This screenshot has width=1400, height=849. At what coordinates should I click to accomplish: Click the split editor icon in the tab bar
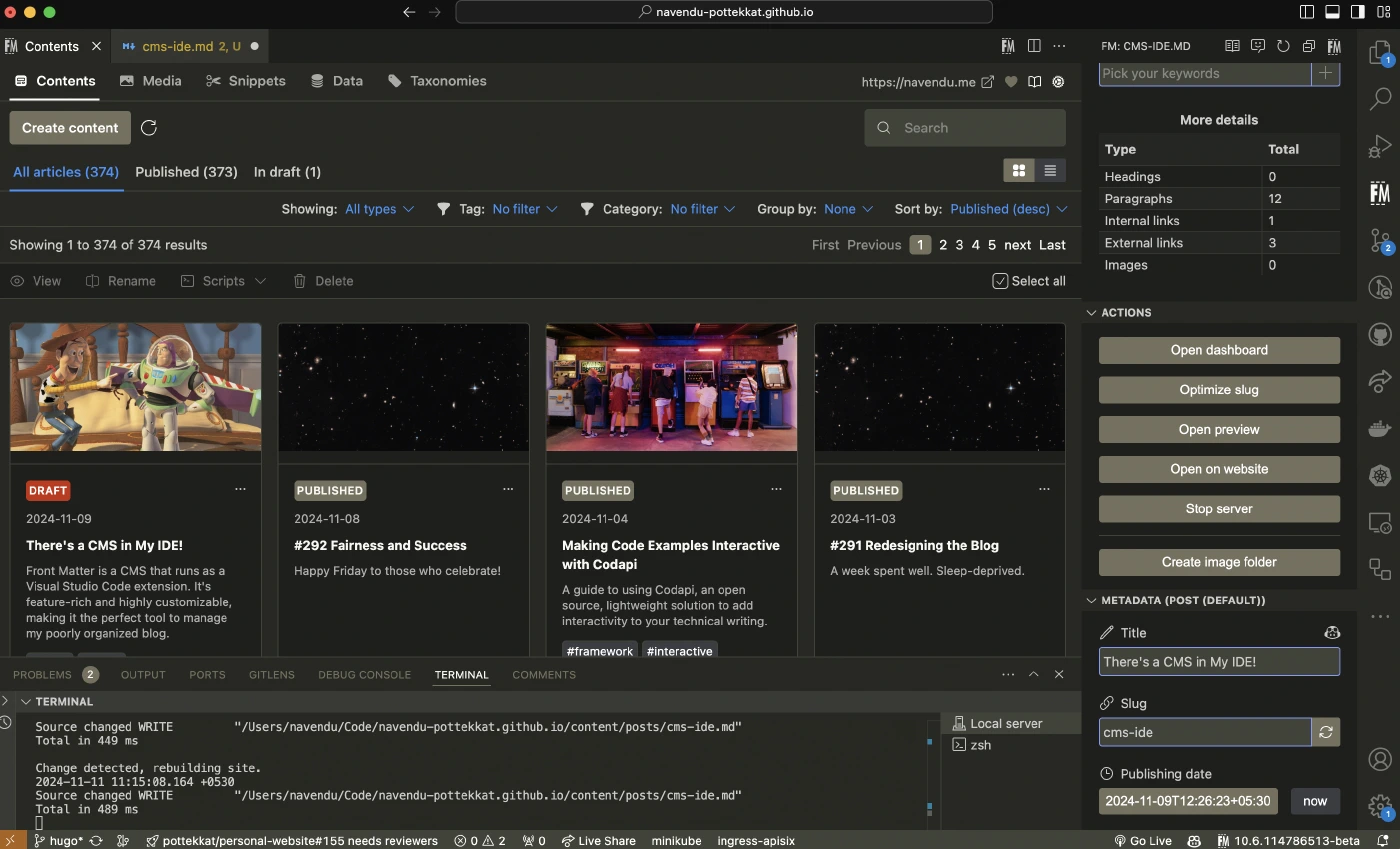[1034, 46]
